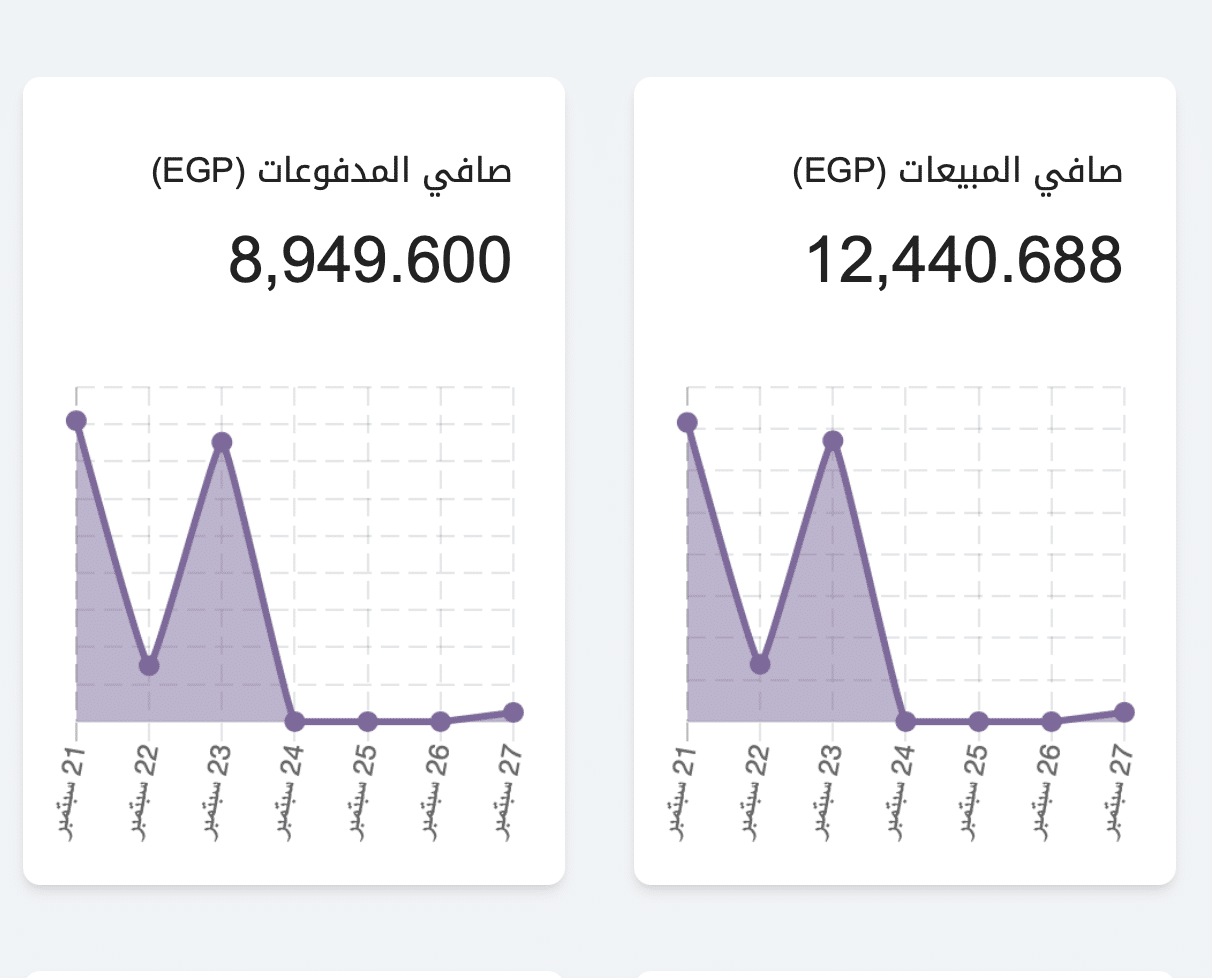This screenshot has height=978, width=1212.
Task: Click September 23 peak in net payments chart
Action: point(222,443)
